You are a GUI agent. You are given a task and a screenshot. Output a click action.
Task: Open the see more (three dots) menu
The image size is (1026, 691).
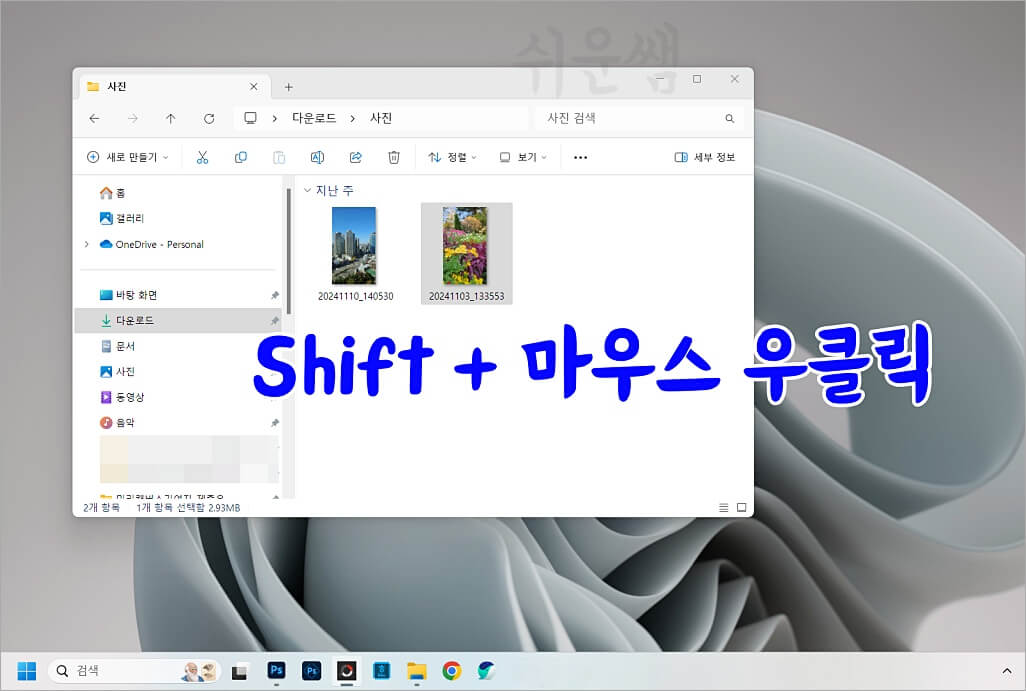pyautogui.click(x=580, y=158)
